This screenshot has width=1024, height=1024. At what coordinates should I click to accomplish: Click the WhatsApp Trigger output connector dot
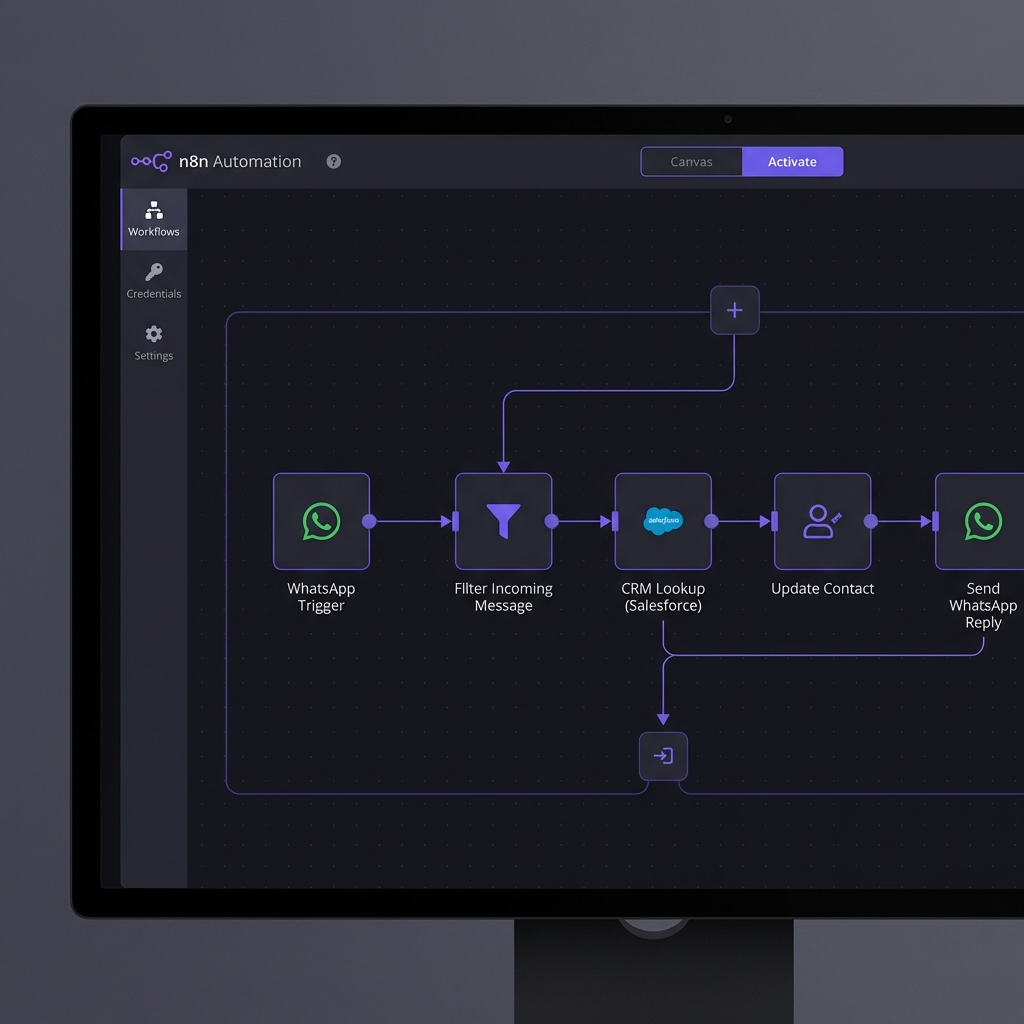click(x=369, y=521)
